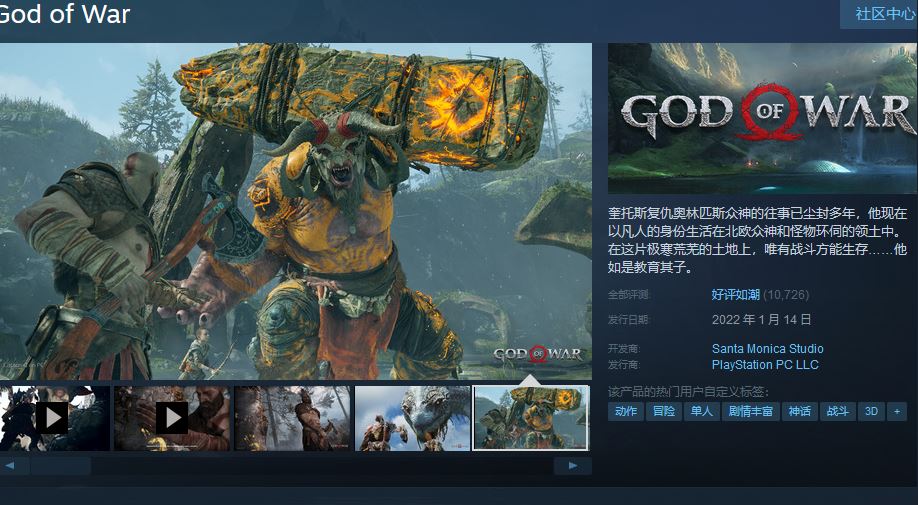Select the 冒险 tag

point(662,411)
